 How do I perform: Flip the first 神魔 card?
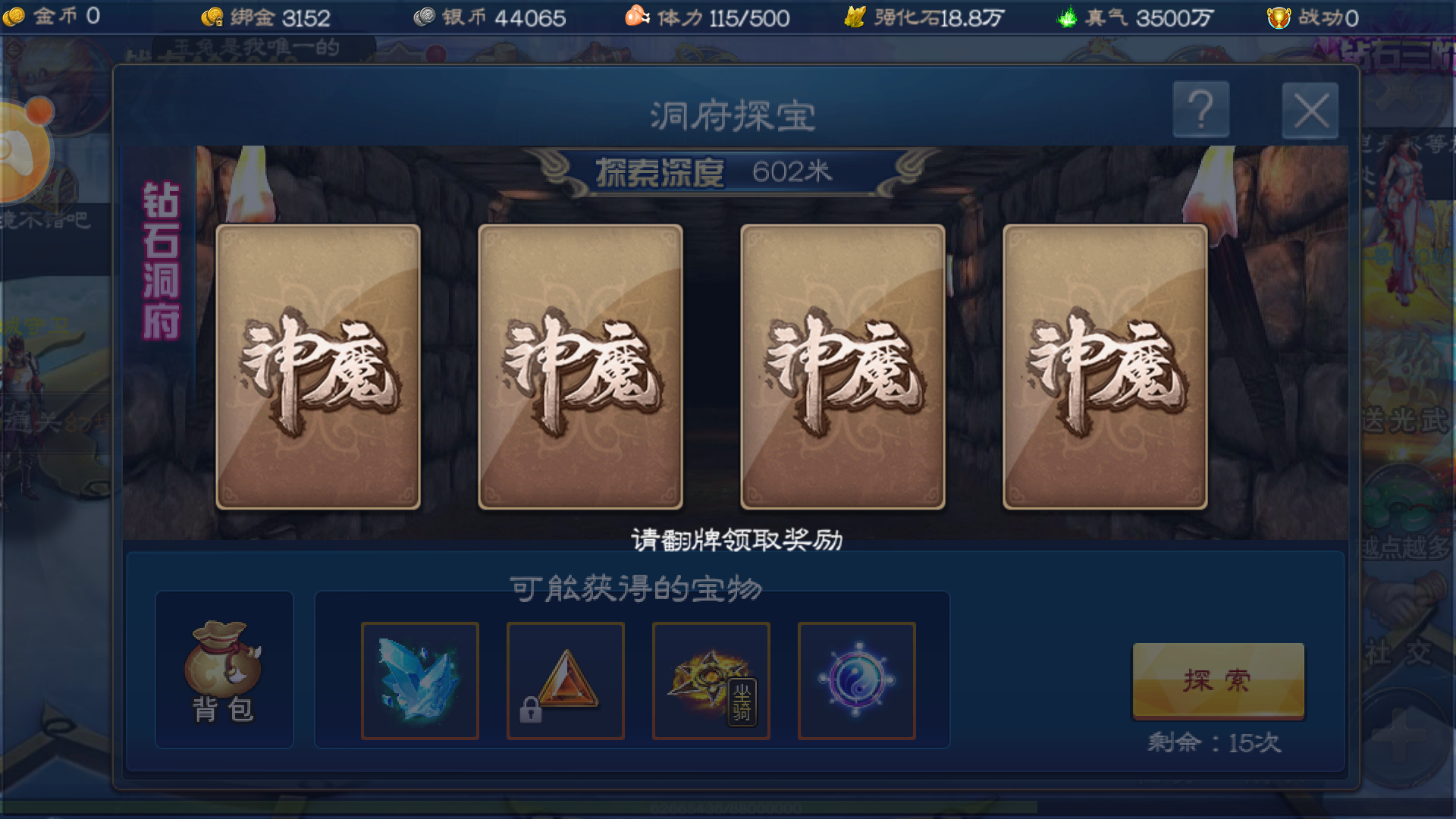(x=318, y=366)
